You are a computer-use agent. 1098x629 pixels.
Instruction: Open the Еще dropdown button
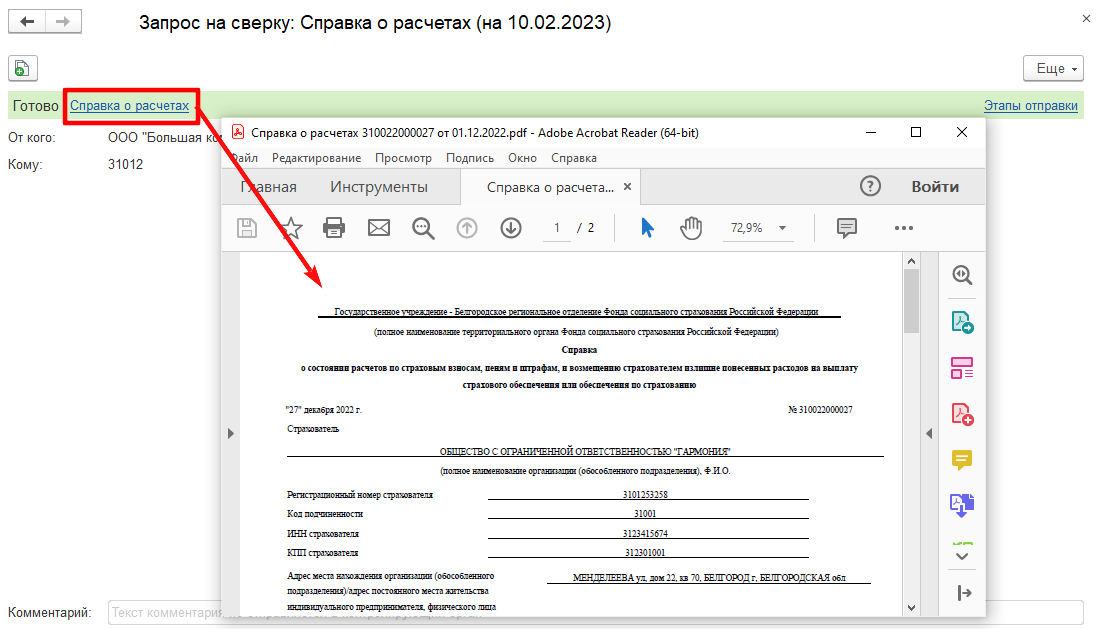click(x=1053, y=69)
